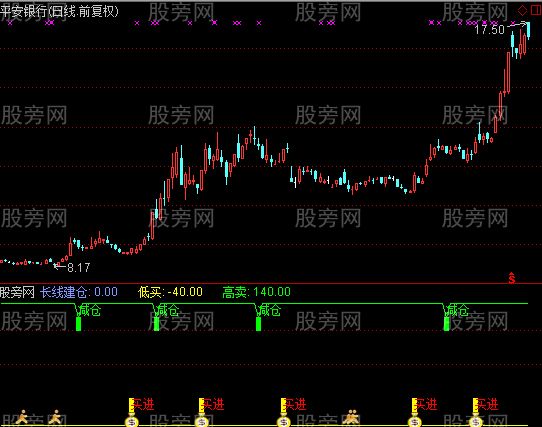Click the first (leftmost) dollar coin icon
The image size is (542, 427).
click(x=131, y=422)
